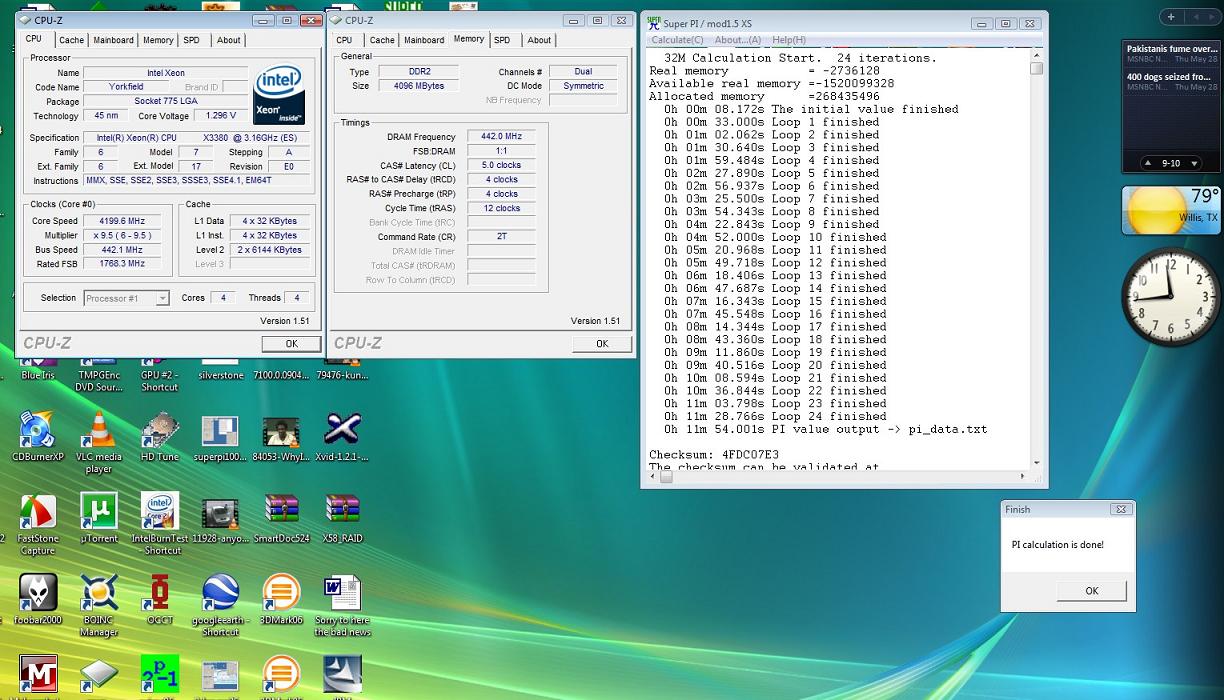The width and height of the screenshot is (1224, 700).
Task: Show next headlines with the news gadget down arrow
Action: 1194,163
